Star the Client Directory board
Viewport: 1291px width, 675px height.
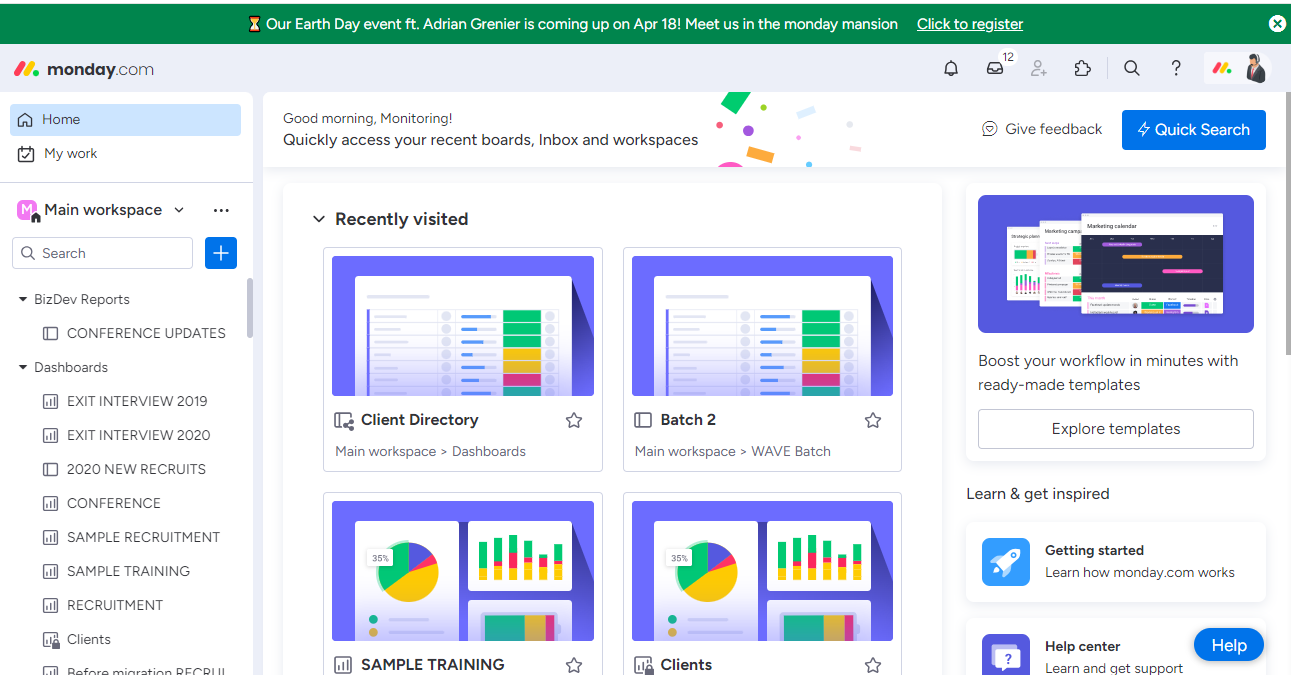tap(574, 420)
